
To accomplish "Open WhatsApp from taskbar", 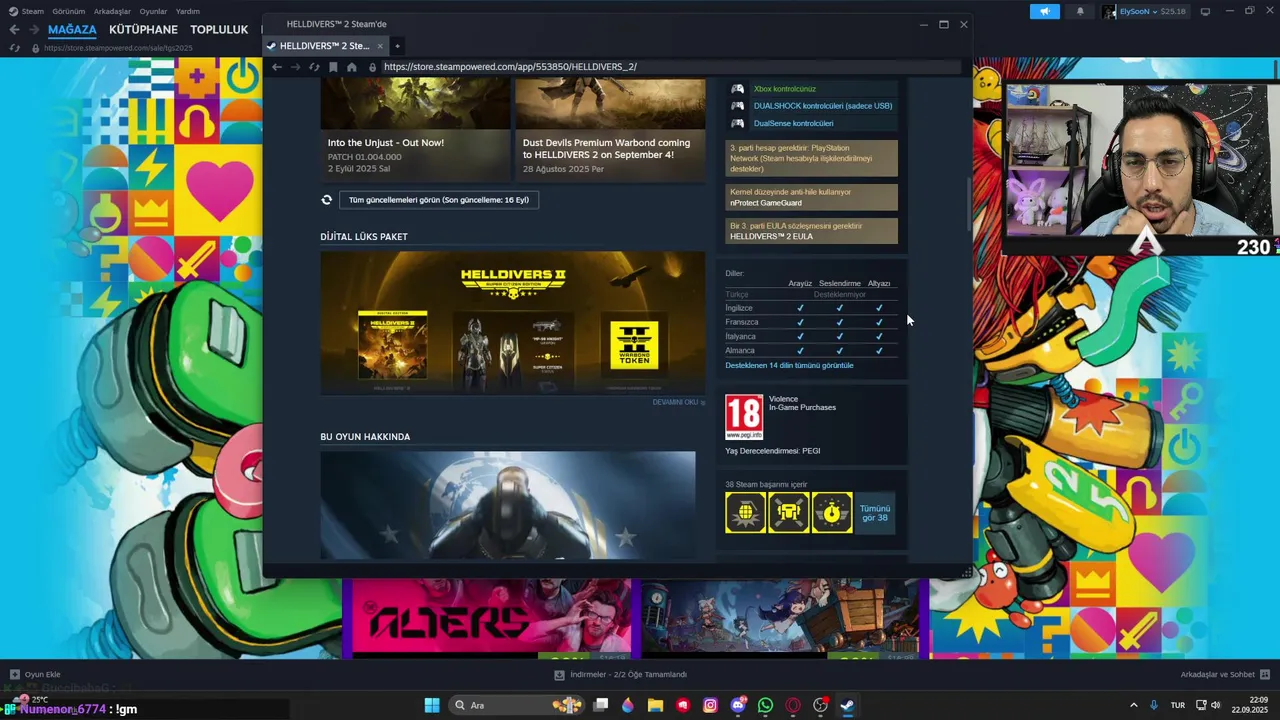I will 765,705.
